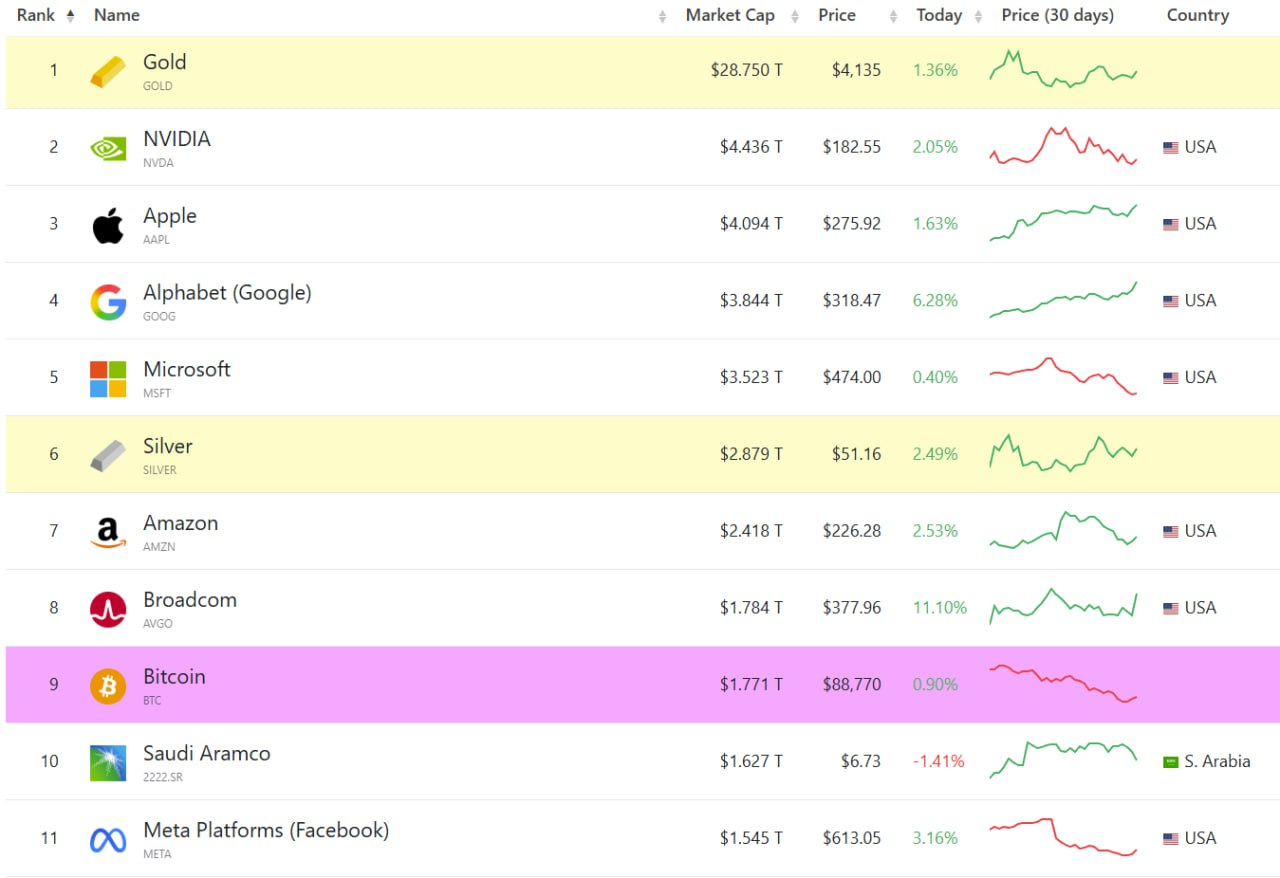
Task: Open the Silver asset link
Action: click(168, 446)
